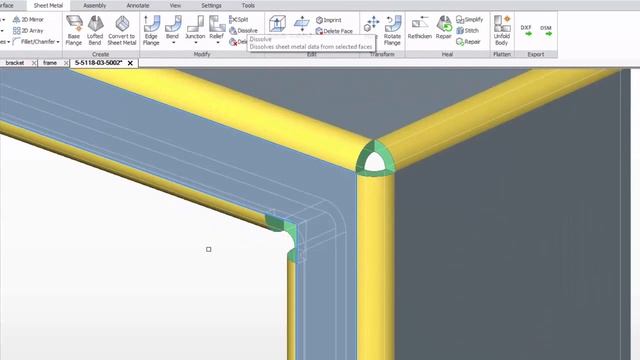
Task: Expand the Junction options arrow
Action: (x=196, y=42)
